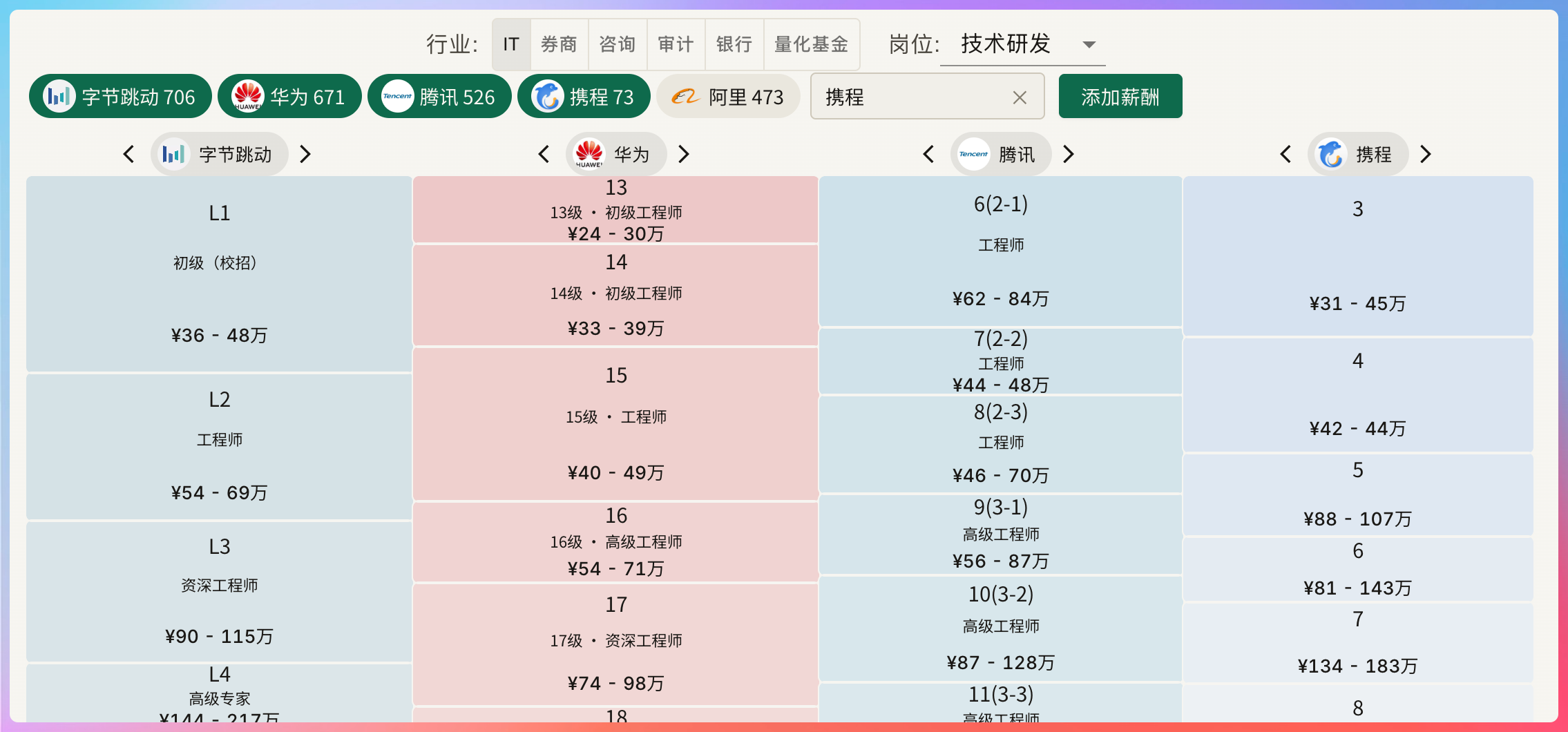Open Huawei 13级 初级工程师 card
The height and width of the screenshot is (732, 1568).
pyautogui.click(x=616, y=209)
